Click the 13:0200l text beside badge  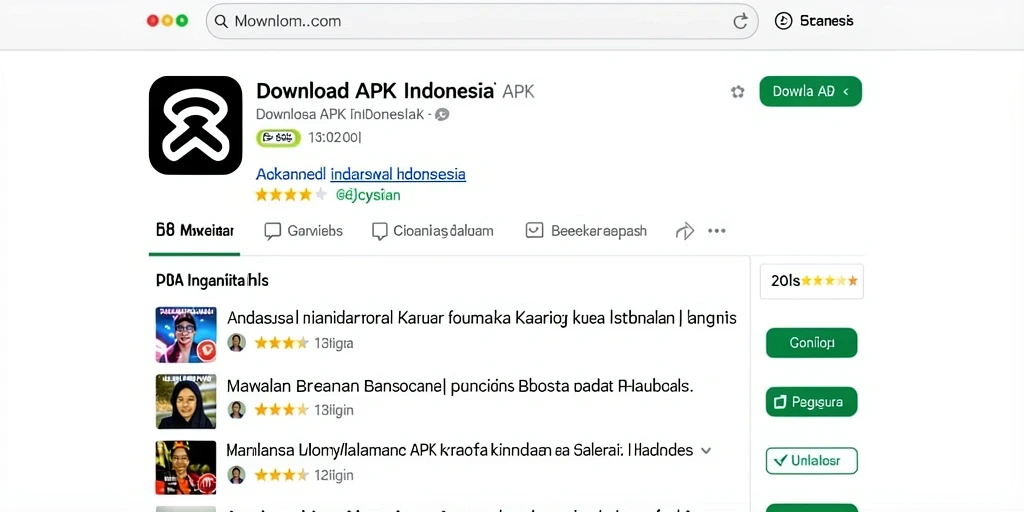click(334, 137)
